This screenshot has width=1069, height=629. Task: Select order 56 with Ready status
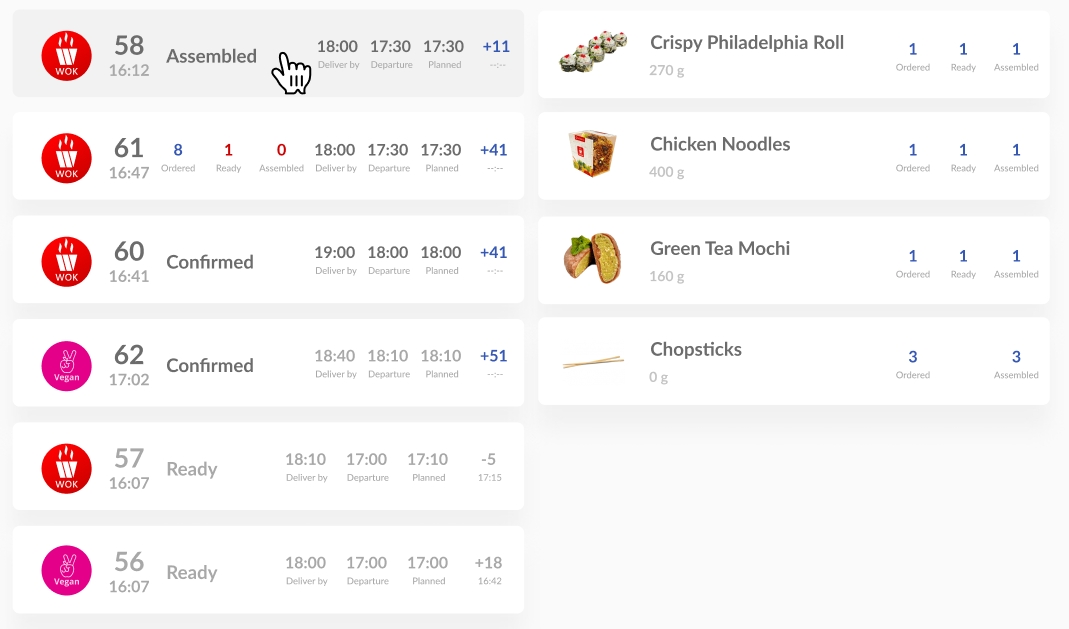(x=268, y=570)
